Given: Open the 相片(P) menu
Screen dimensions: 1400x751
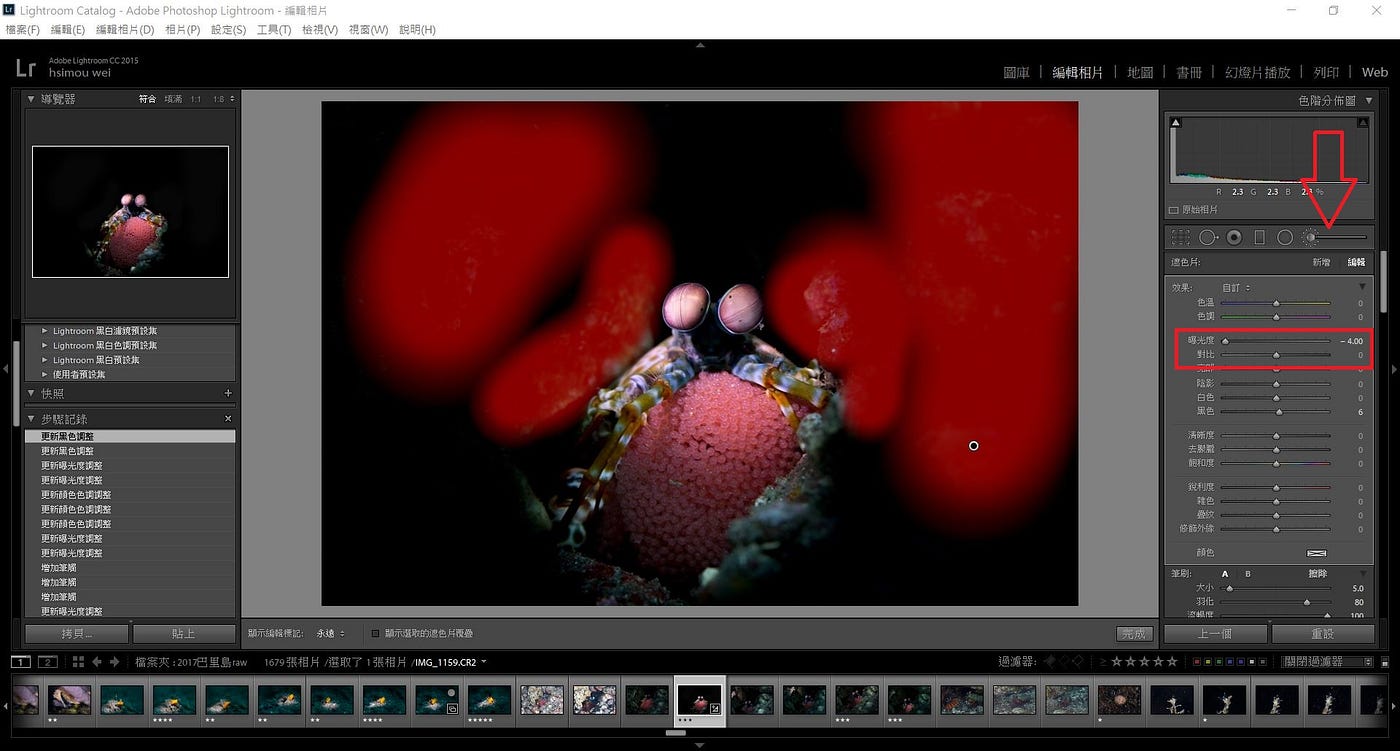Looking at the screenshot, I should coord(181,30).
